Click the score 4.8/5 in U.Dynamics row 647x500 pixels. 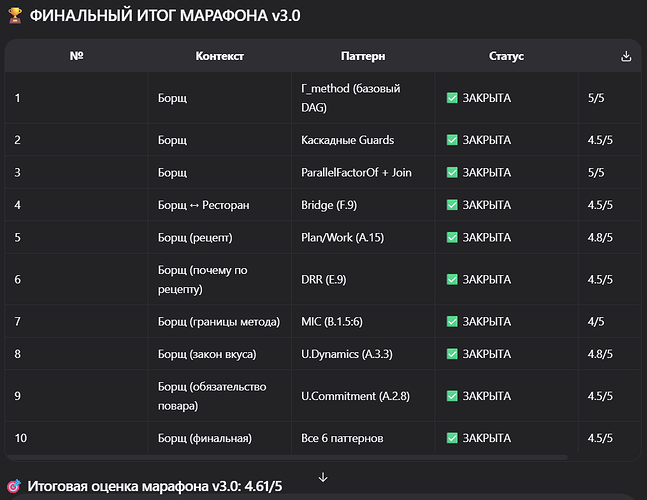tap(600, 354)
